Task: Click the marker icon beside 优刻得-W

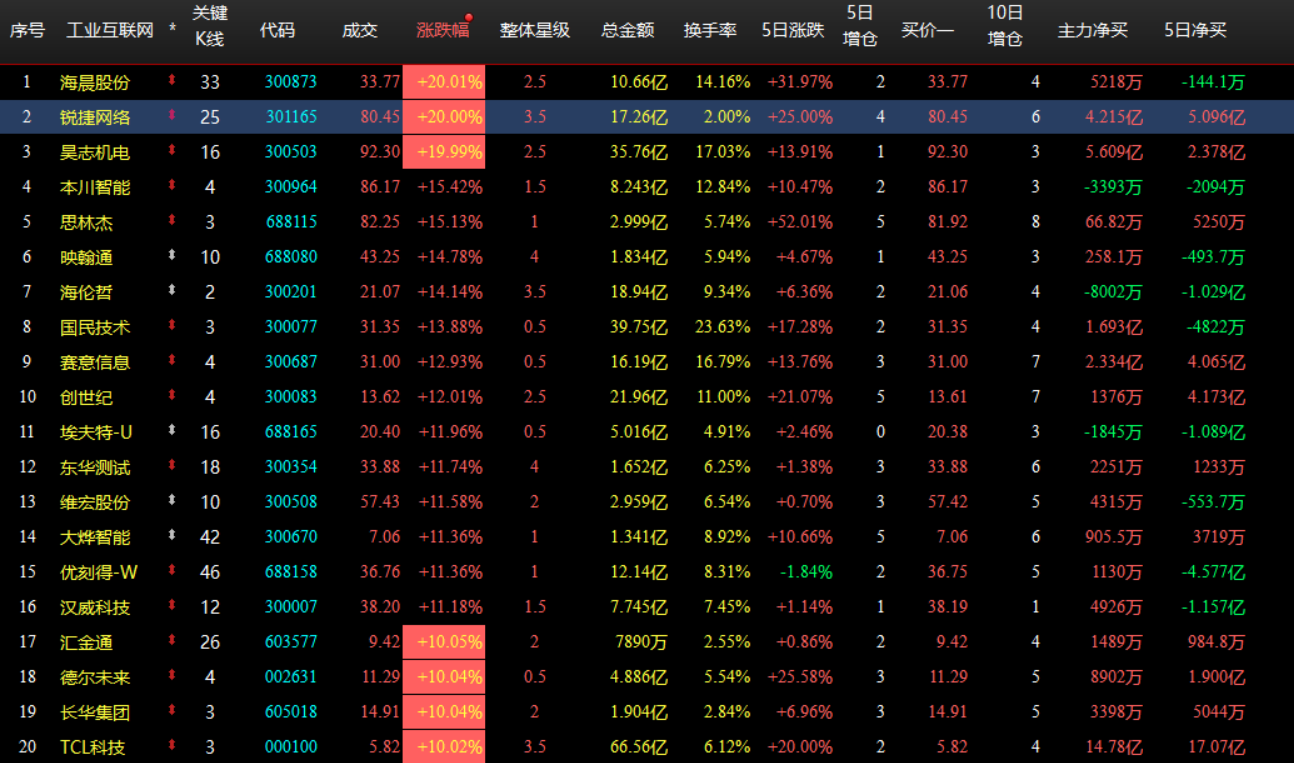Action: coord(172,571)
